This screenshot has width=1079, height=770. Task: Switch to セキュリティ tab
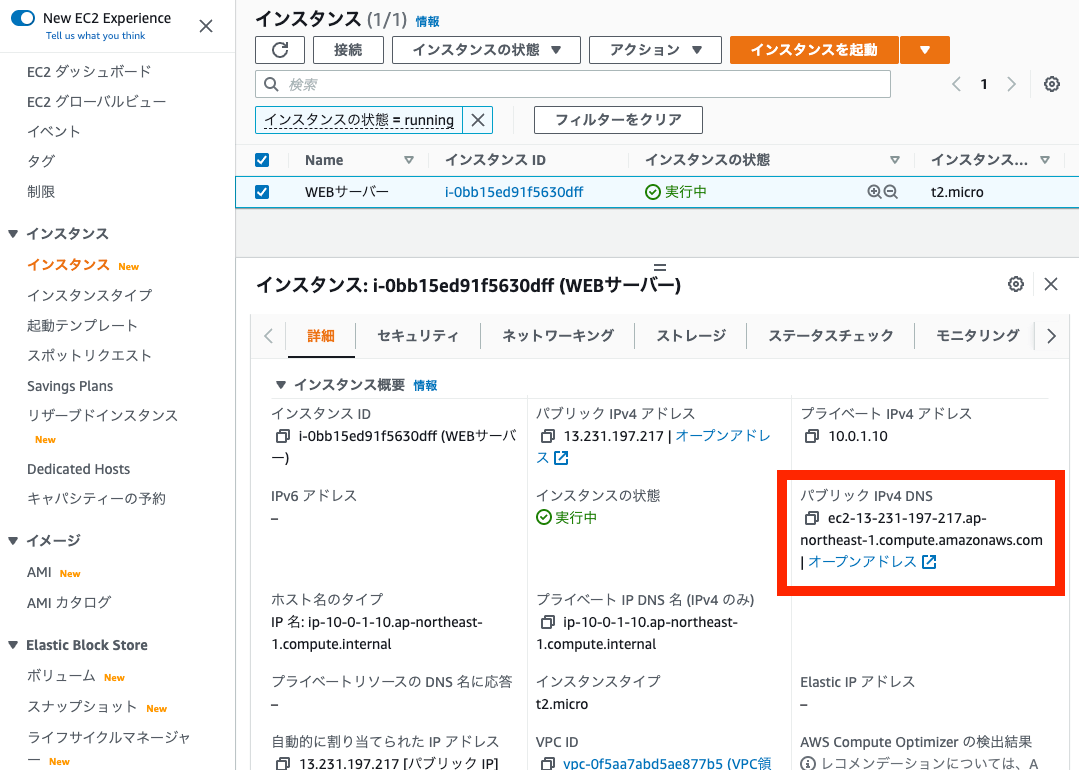point(418,336)
